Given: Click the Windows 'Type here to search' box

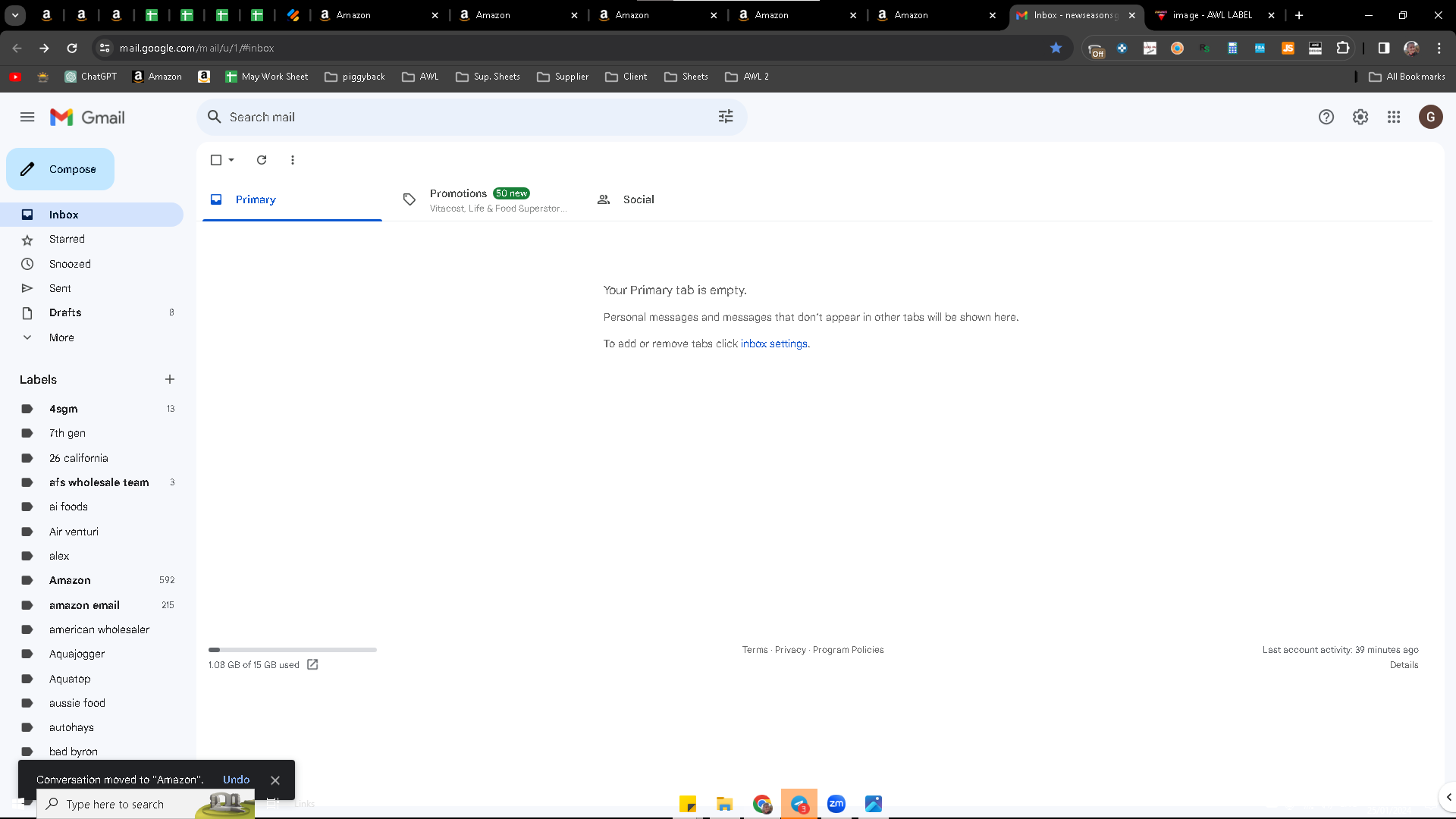Looking at the screenshot, I should coord(146,804).
